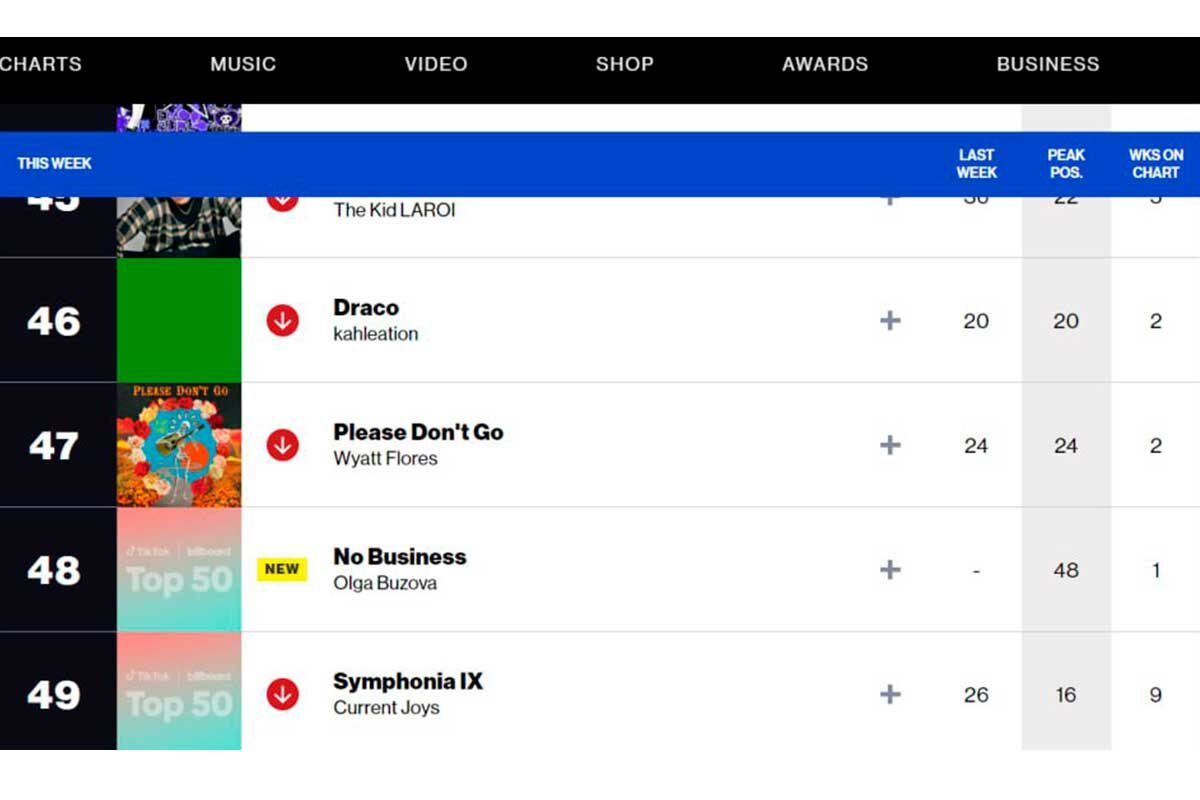
Task: Open the CHARTS menu
Action: (41, 63)
